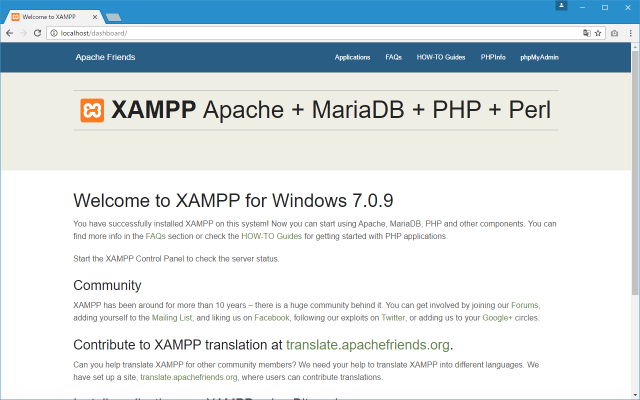The width and height of the screenshot is (640, 400).
Task: Click the Community heading
Action: tap(107, 285)
